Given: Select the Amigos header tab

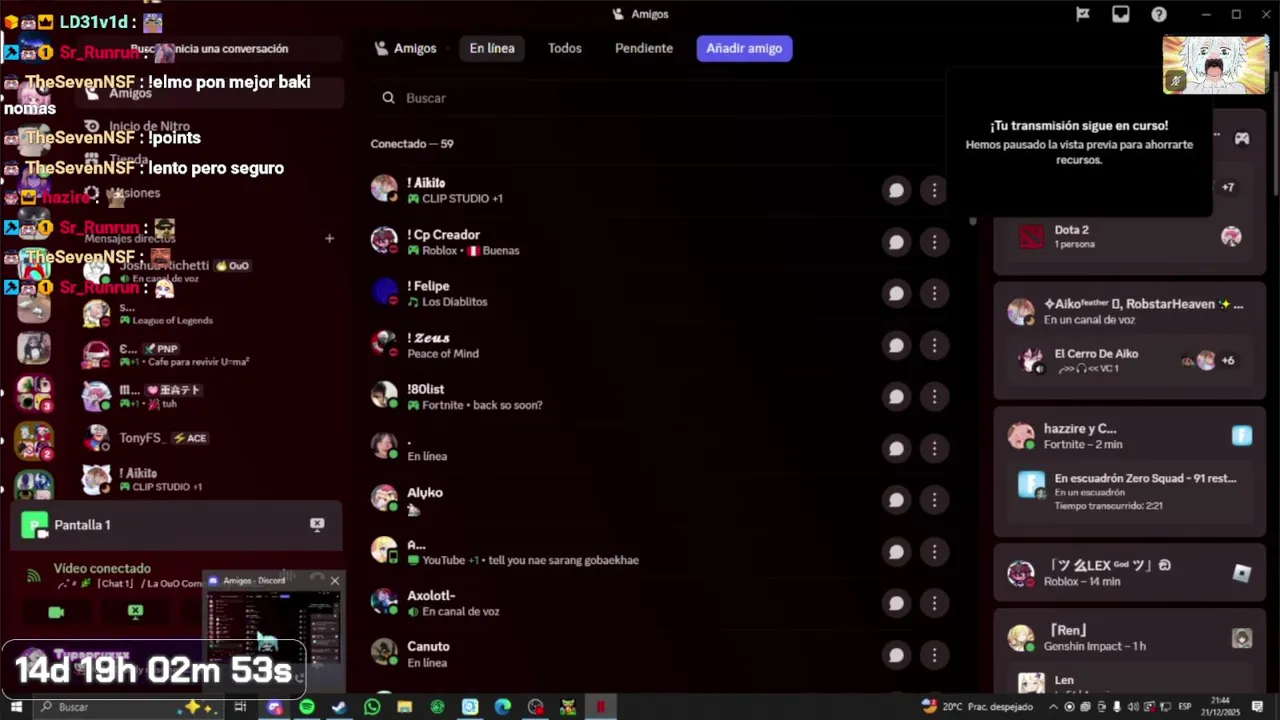Looking at the screenshot, I should 406,48.
